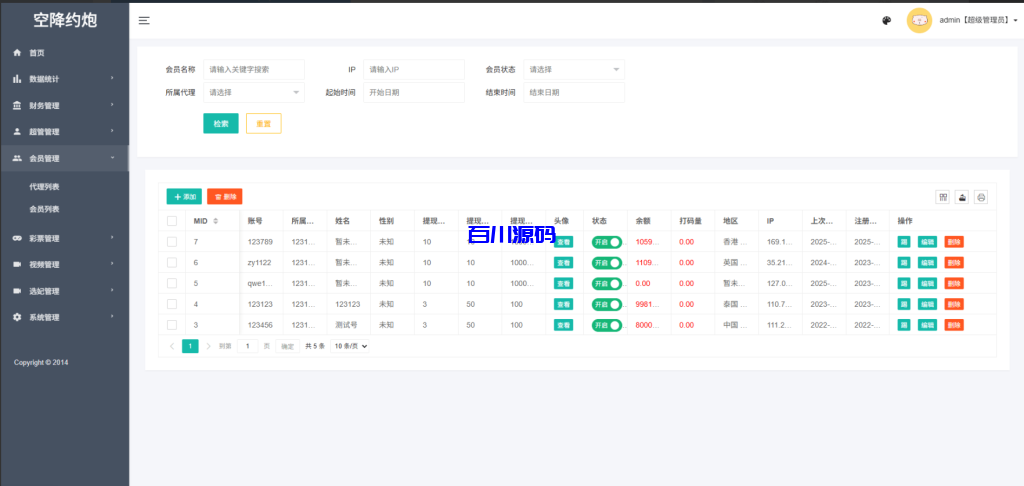Check the box for row MID 7

(x=172, y=242)
